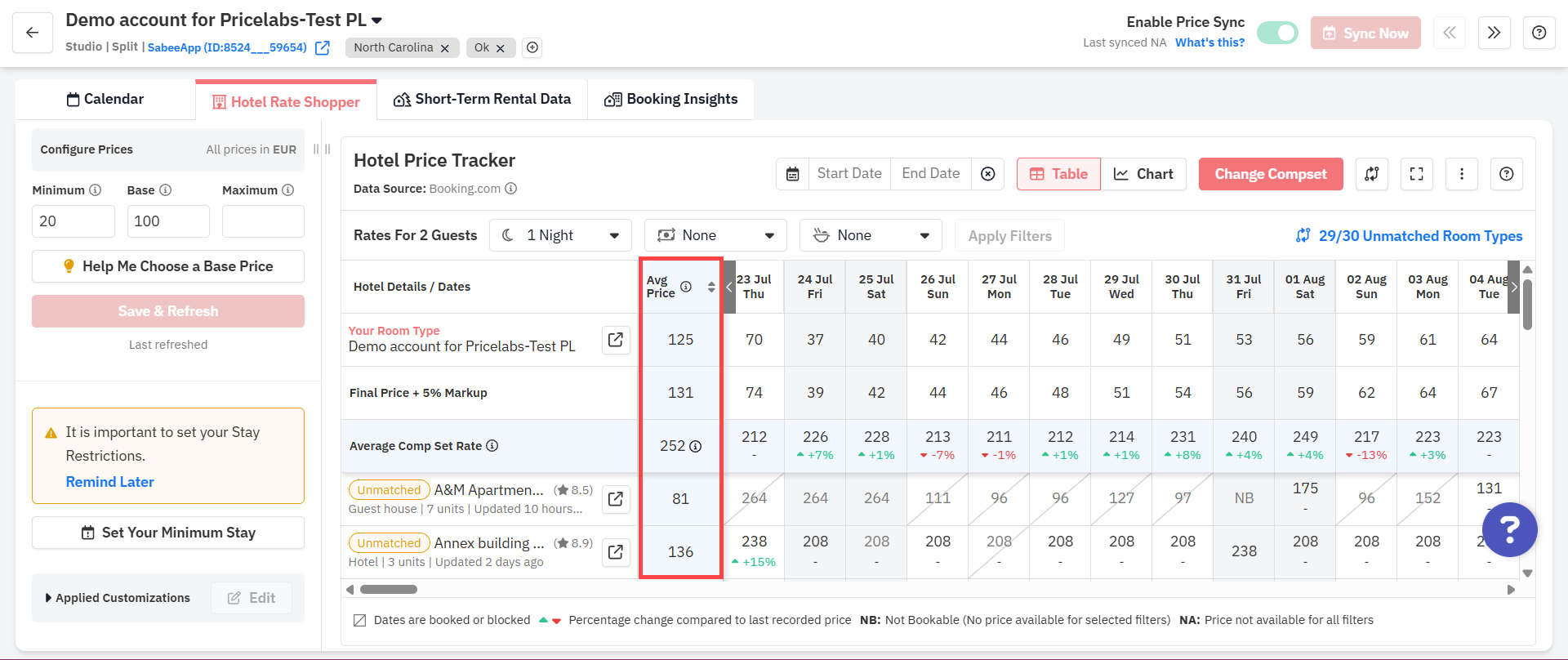Select the Chart view
Image resolution: width=1568 pixels, height=660 pixels.
[1143, 174]
